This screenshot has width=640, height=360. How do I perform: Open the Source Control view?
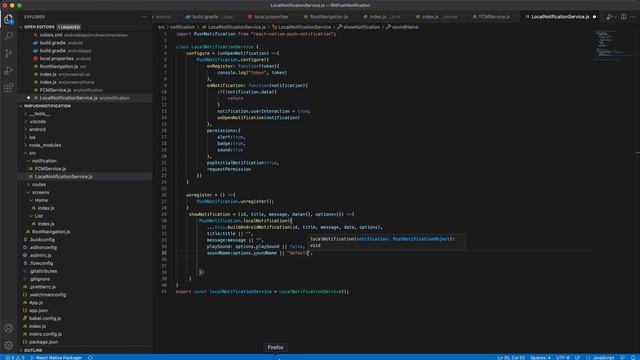point(9,53)
